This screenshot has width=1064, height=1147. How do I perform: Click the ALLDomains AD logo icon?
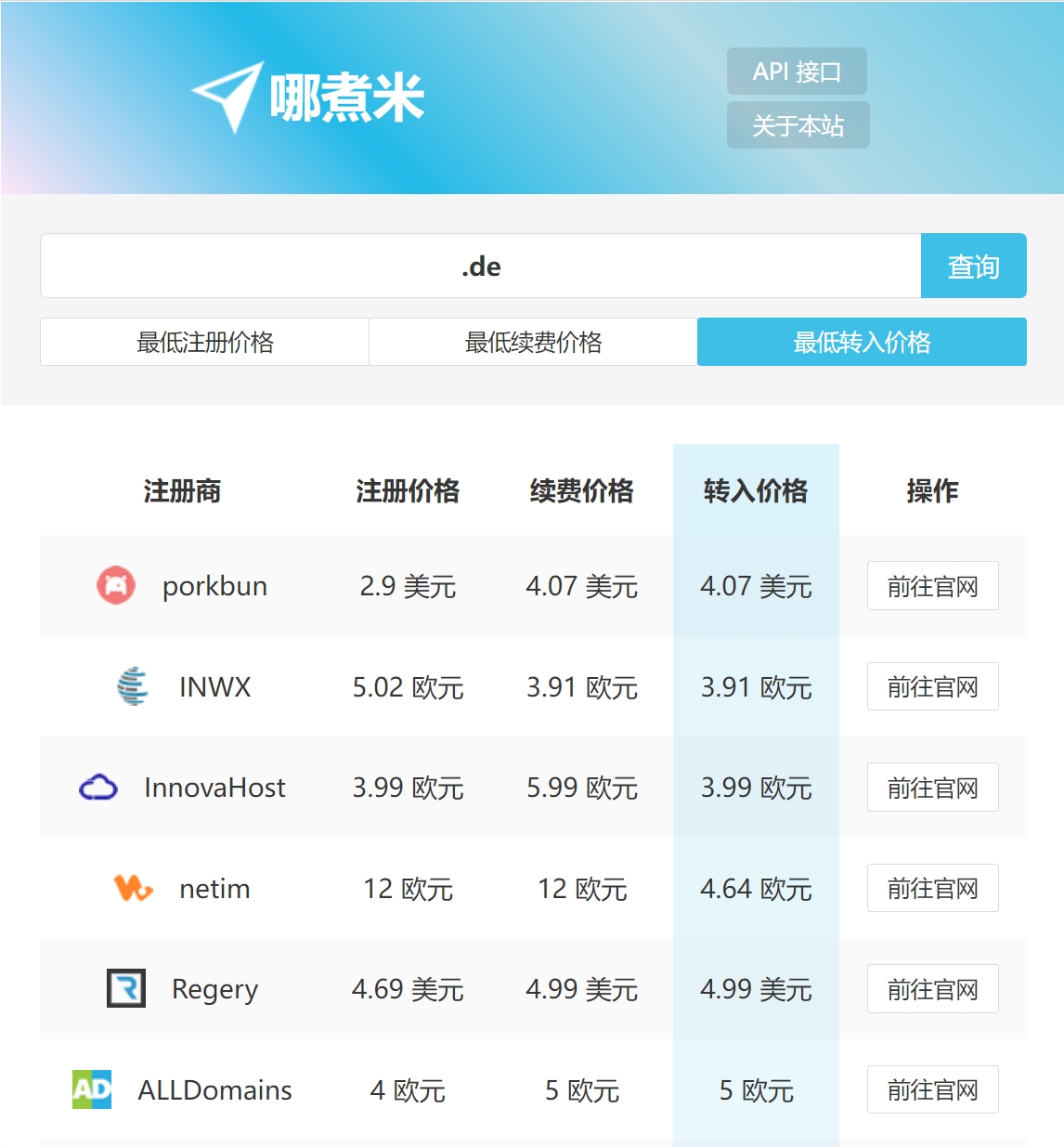[92, 1089]
